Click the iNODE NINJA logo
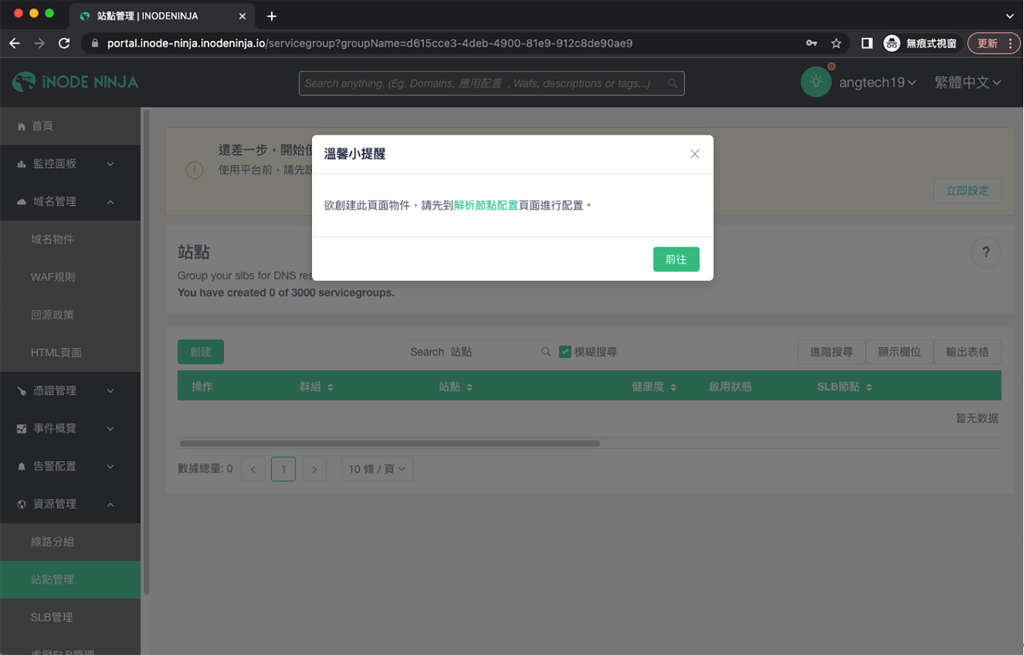Image resolution: width=1024 pixels, height=655 pixels. tap(75, 82)
